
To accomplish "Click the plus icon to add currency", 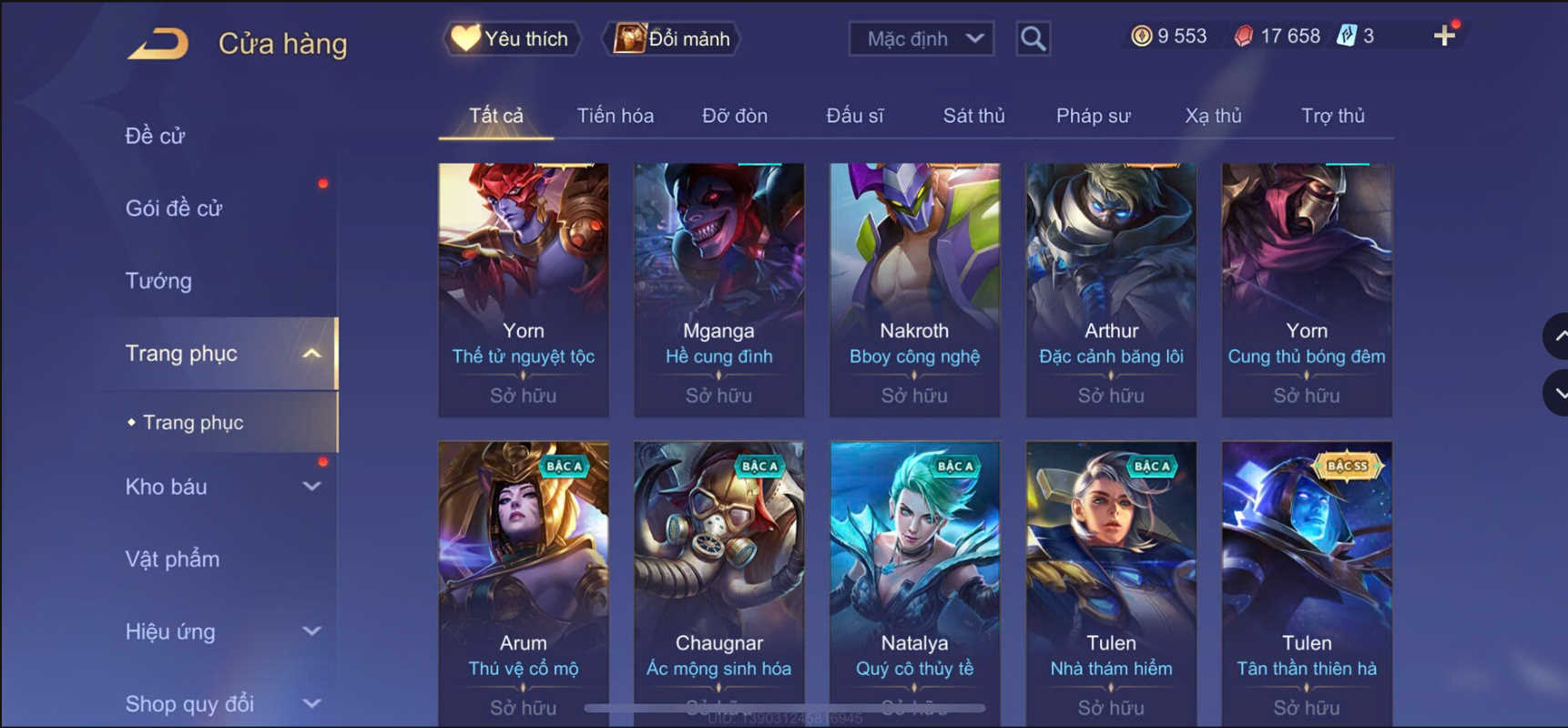I will pyautogui.click(x=1444, y=36).
